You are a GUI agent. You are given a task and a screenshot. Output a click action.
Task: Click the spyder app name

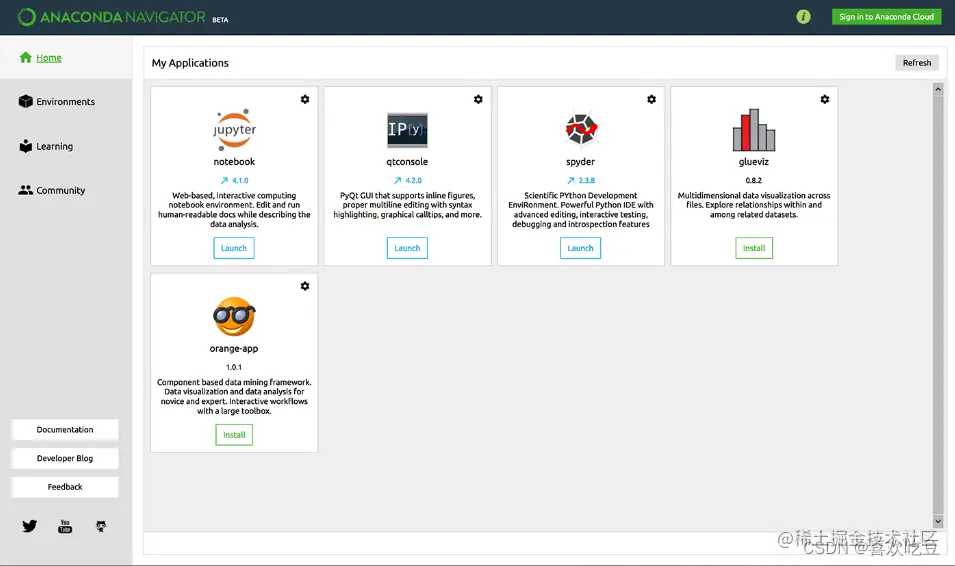(580, 161)
